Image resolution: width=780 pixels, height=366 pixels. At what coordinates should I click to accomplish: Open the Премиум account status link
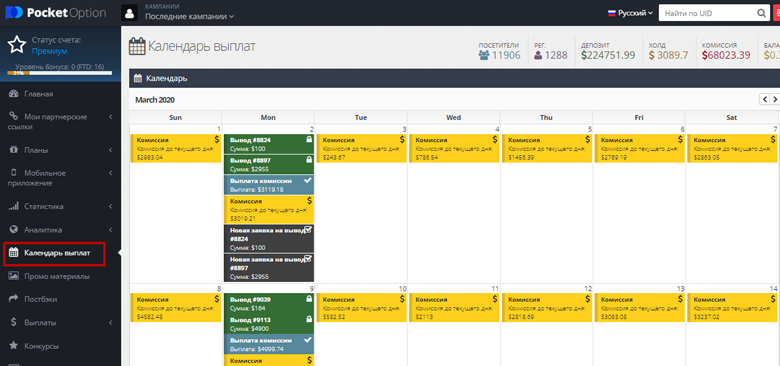(x=49, y=51)
